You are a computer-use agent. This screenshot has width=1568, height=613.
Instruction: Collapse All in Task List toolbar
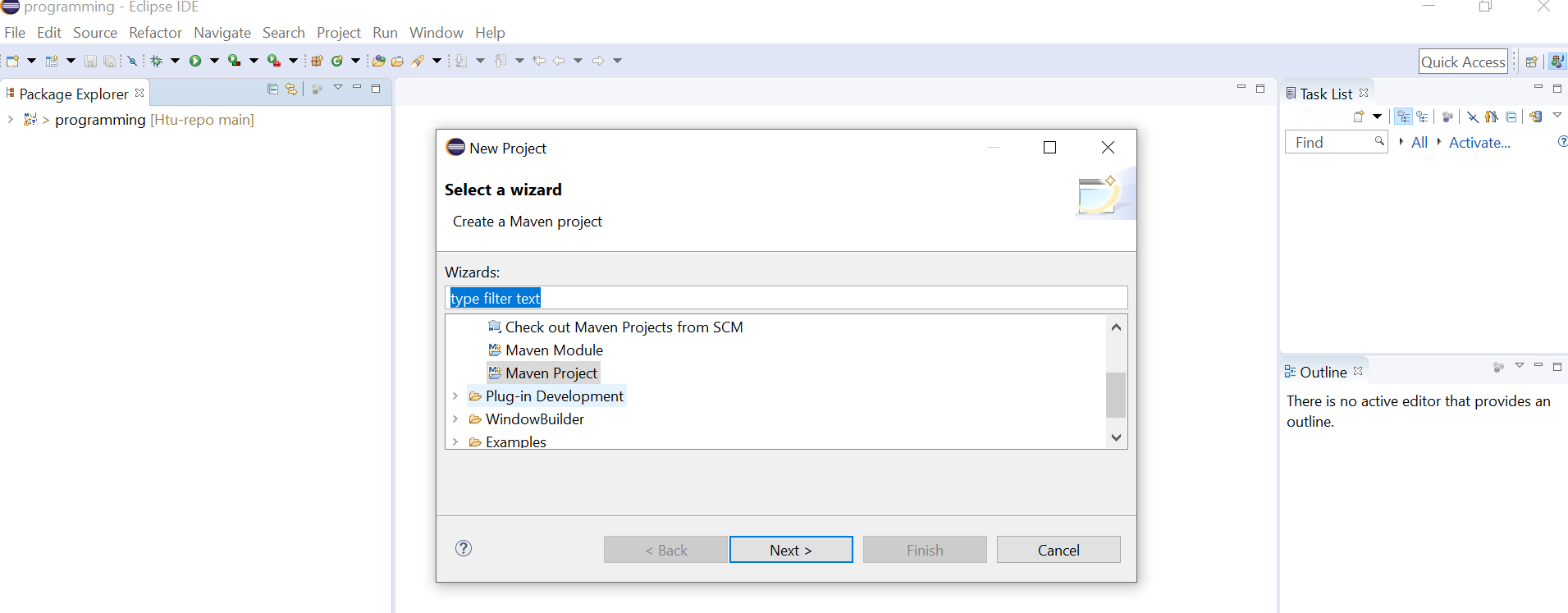point(1511,117)
